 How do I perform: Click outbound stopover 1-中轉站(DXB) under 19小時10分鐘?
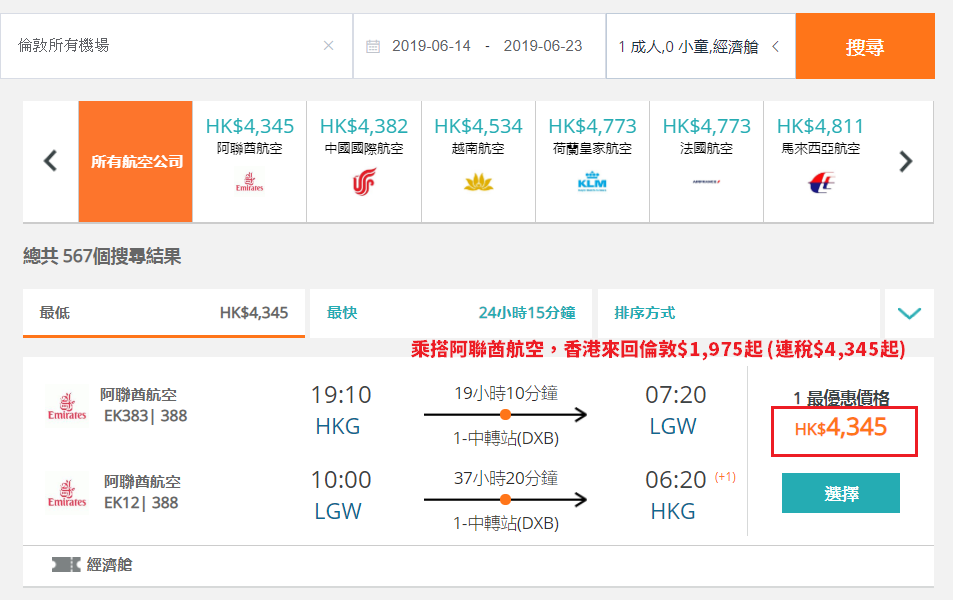(x=506, y=438)
